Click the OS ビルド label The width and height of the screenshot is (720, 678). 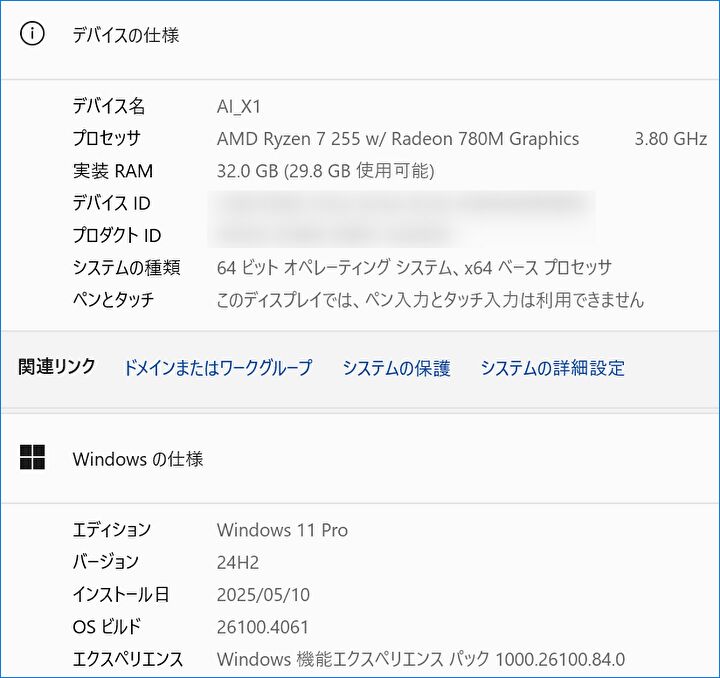(107, 627)
